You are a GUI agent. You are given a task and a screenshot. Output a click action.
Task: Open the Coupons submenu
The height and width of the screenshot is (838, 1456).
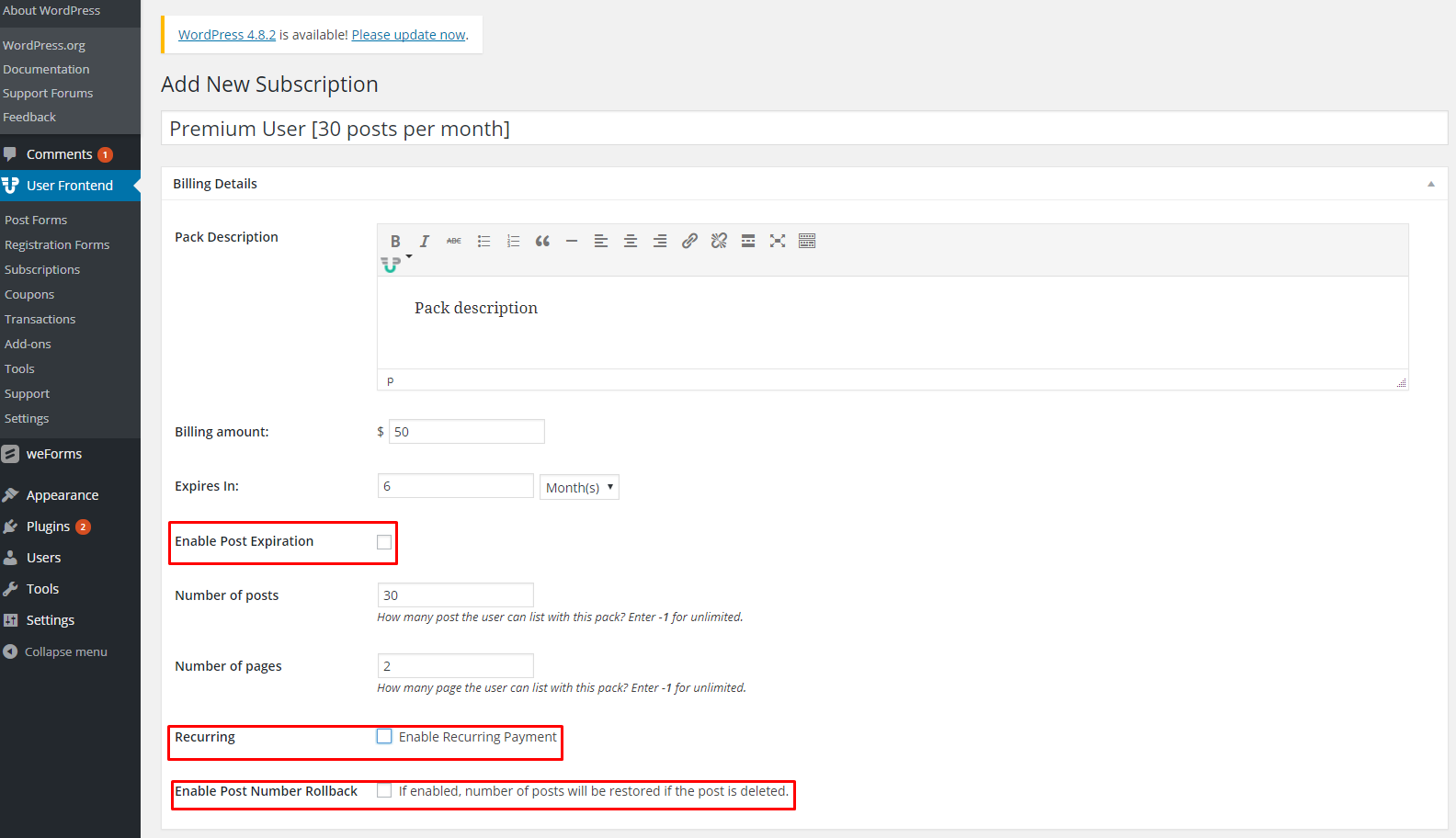pos(29,295)
